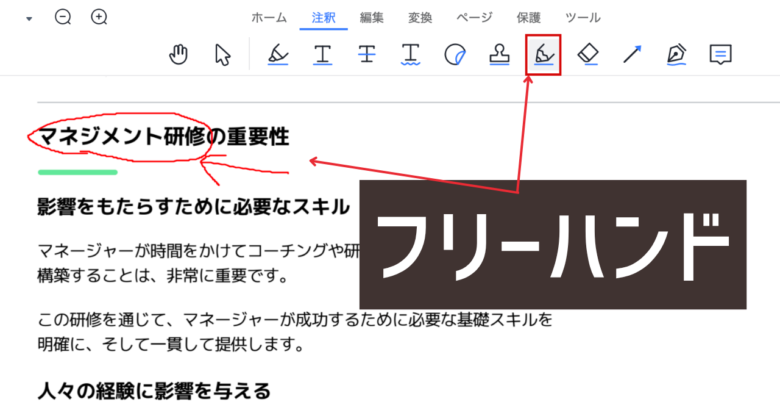Choose the Eraser tool
The width and height of the screenshot is (780, 410).
pos(588,54)
